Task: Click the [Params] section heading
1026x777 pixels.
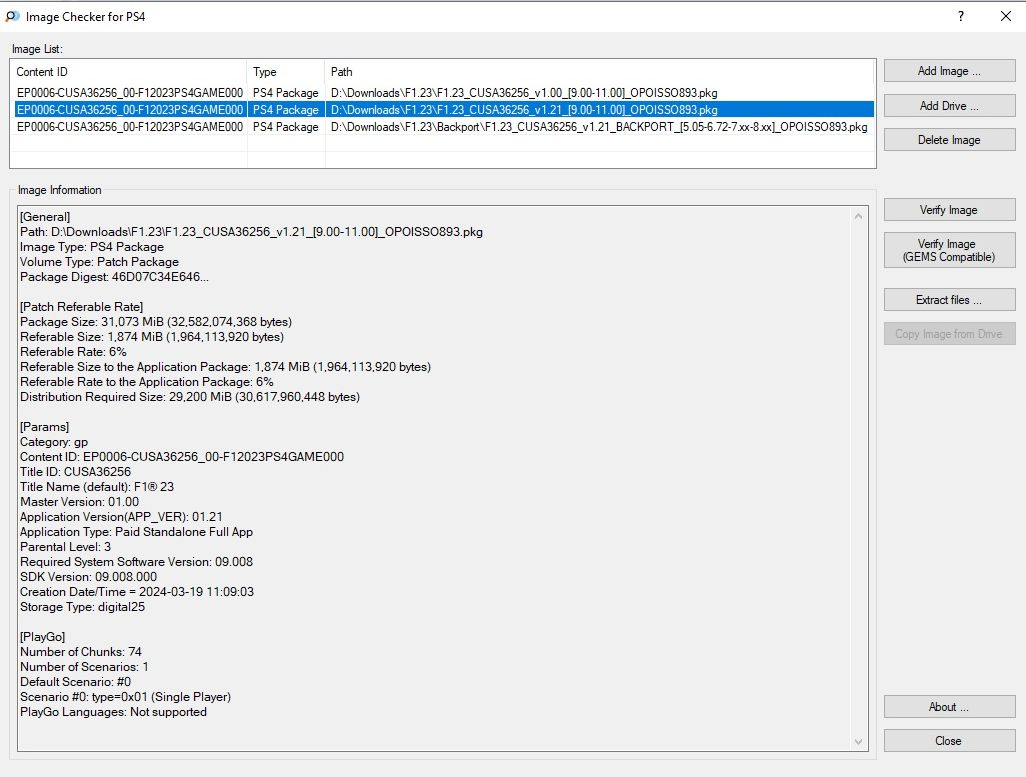Action: click(44, 427)
